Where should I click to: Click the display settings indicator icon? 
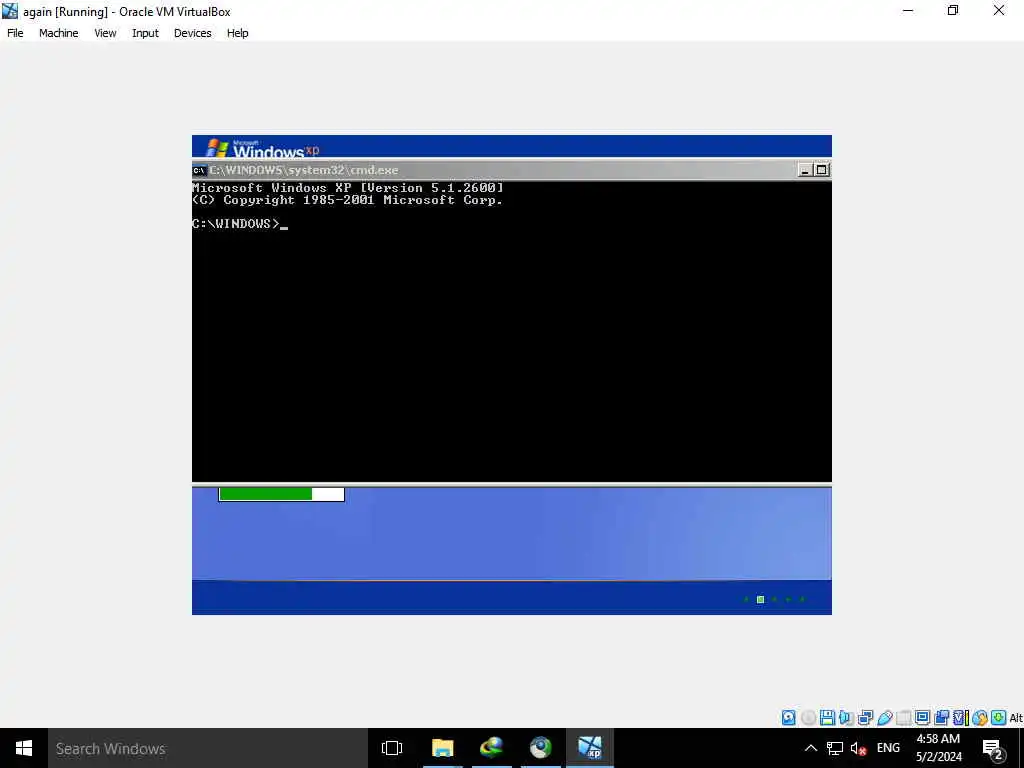pyautogui.click(x=922, y=718)
